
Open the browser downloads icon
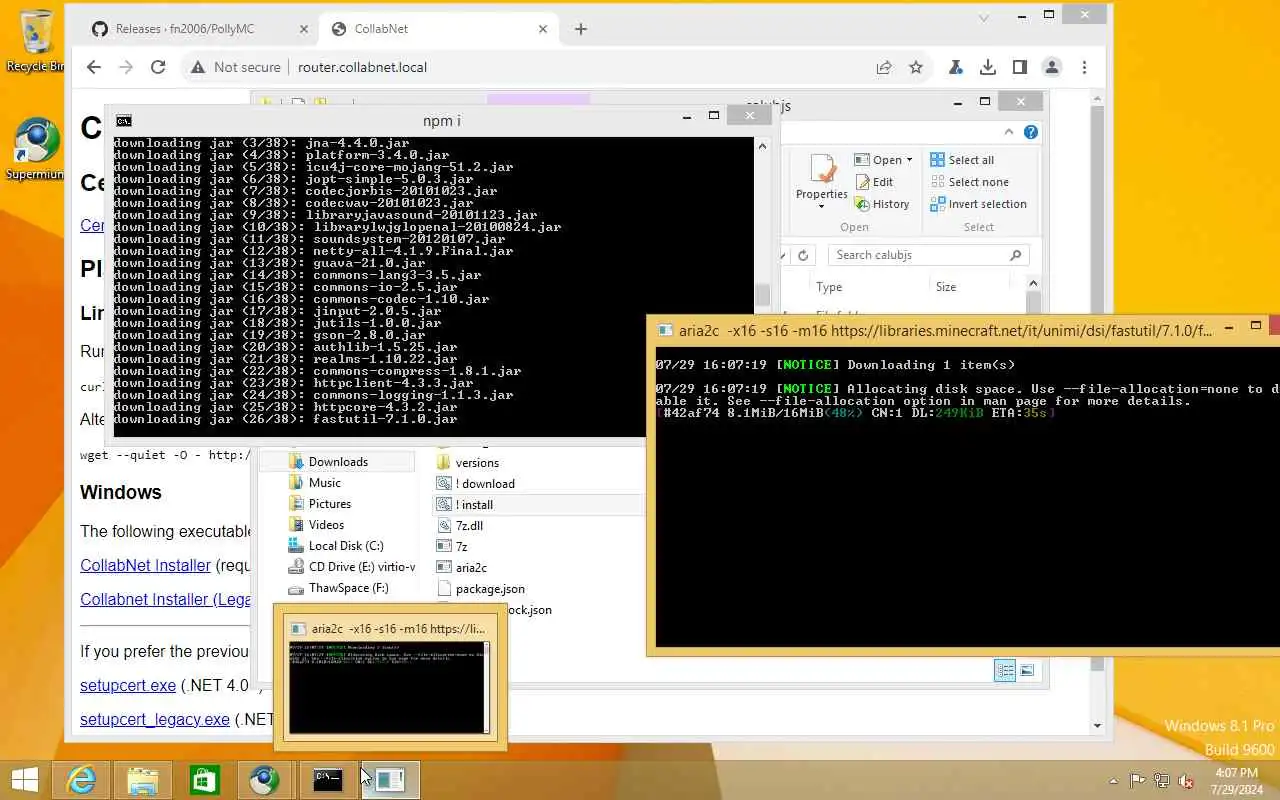click(x=988, y=67)
